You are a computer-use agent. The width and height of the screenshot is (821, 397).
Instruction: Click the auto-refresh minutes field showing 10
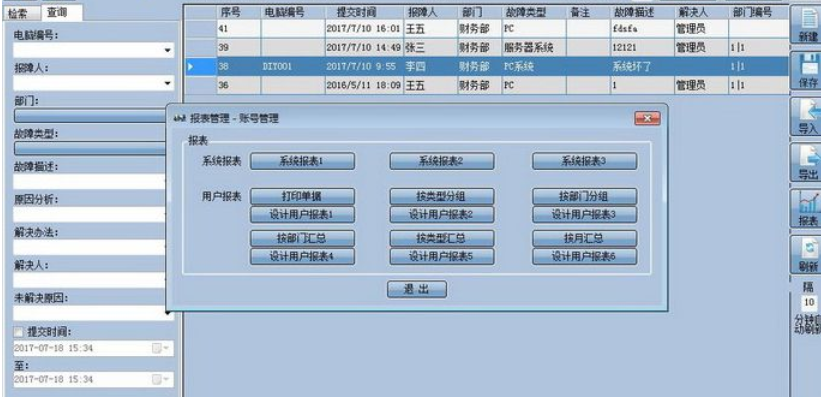[809, 303]
